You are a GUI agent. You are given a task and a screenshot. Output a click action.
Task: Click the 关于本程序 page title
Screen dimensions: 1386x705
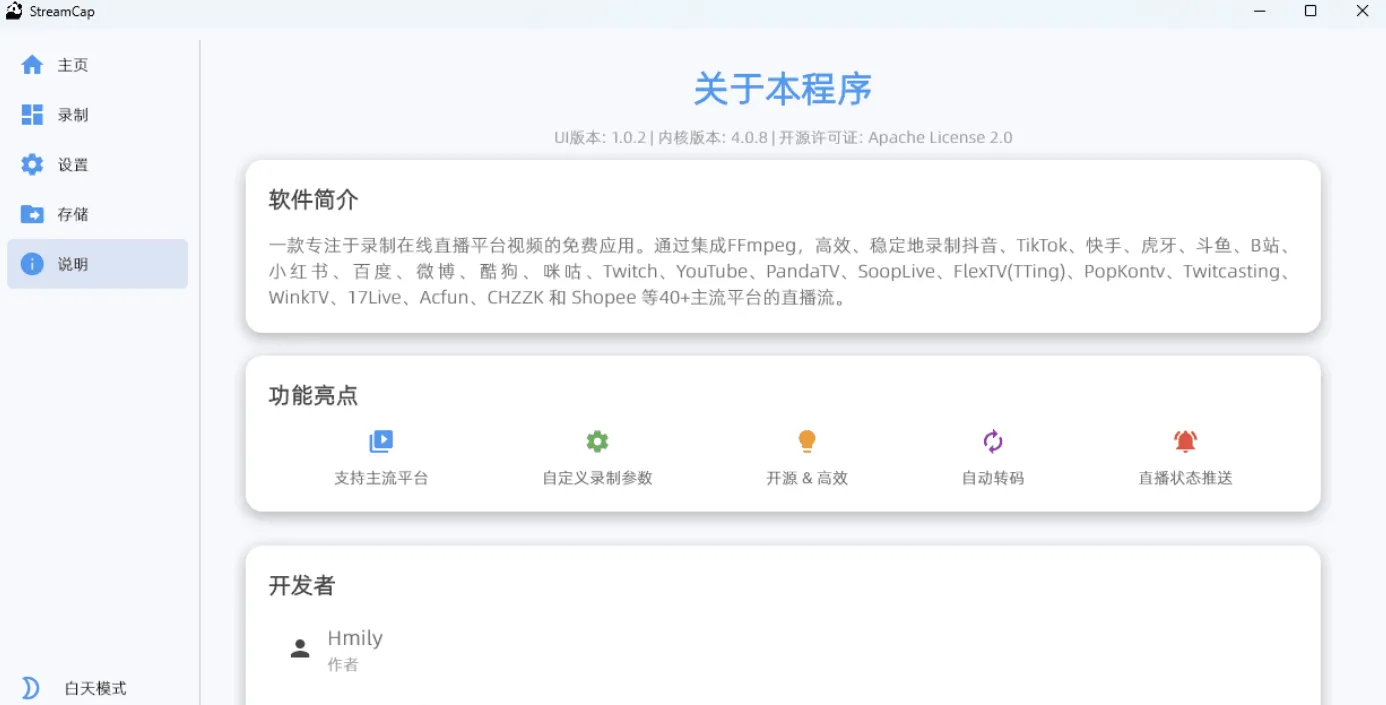pos(783,89)
